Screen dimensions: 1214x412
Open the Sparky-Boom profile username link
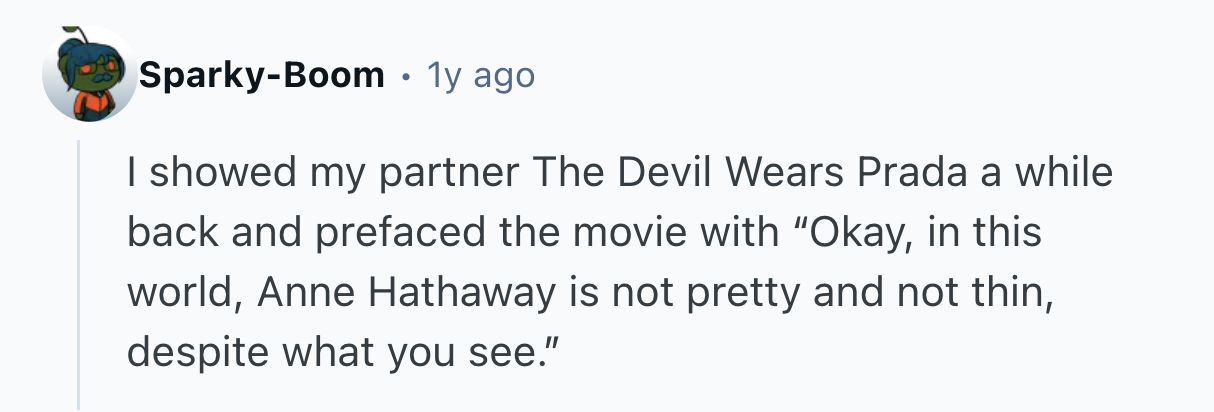(262, 75)
